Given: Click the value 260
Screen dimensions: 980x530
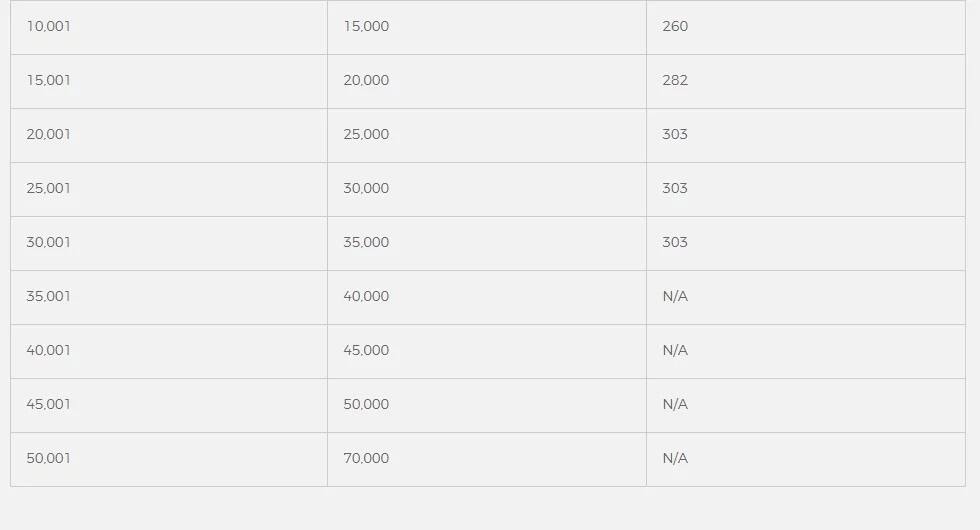Looking at the screenshot, I should click(675, 26).
